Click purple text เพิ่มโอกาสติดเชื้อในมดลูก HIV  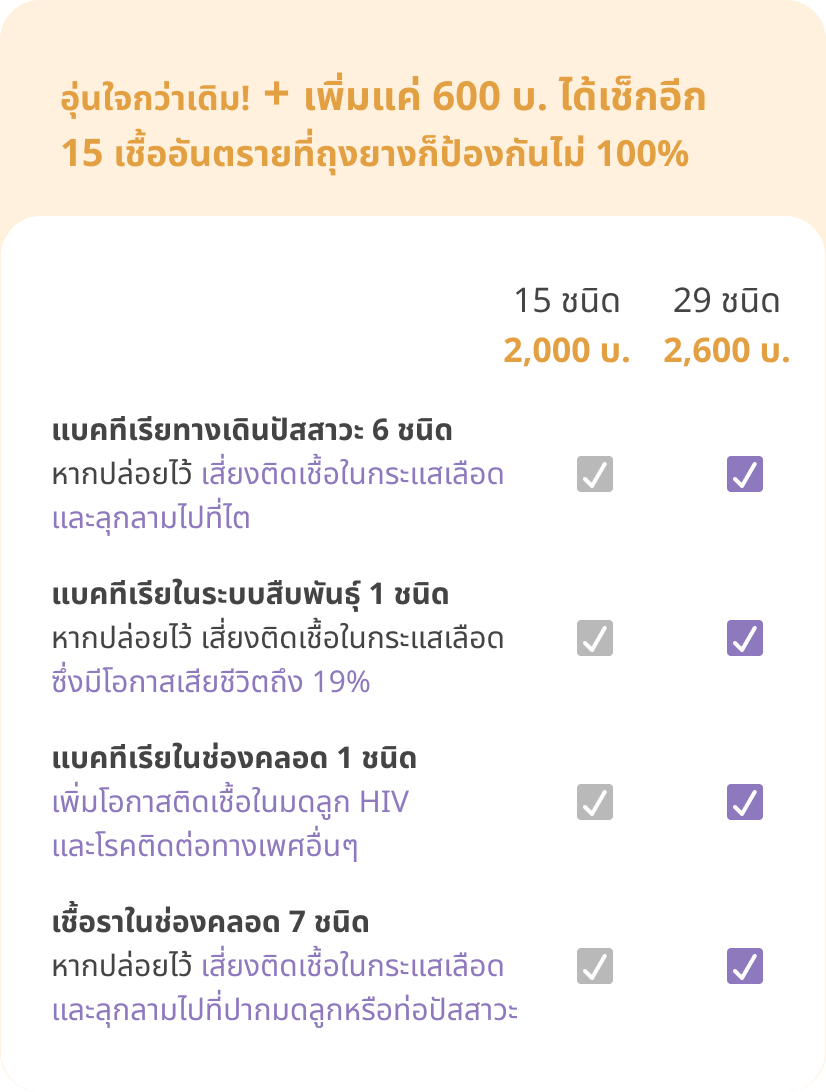(x=230, y=802)
